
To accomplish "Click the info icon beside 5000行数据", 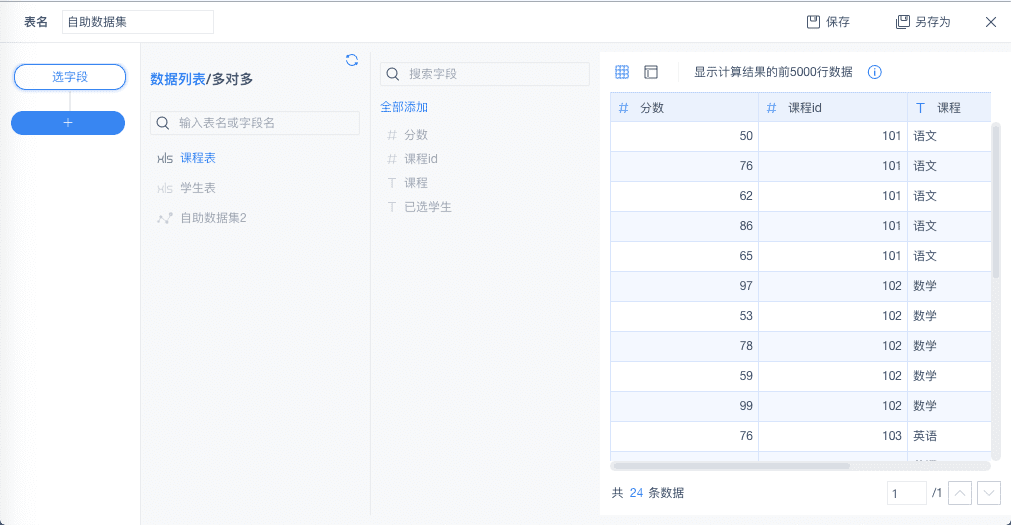I will click(x=874, y=72).
